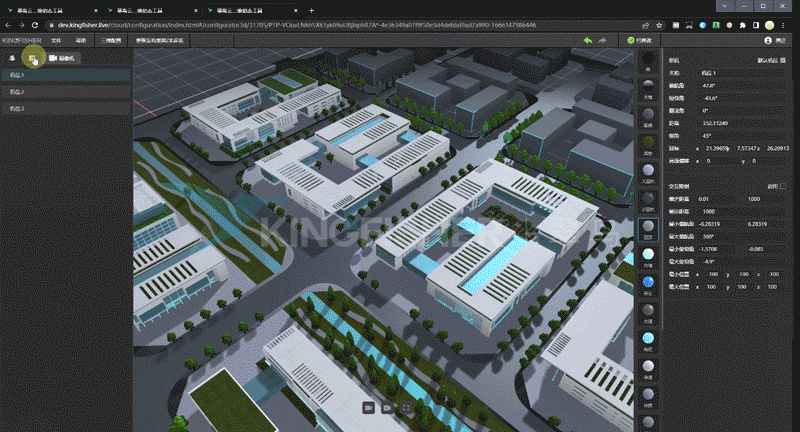Open the 帮助 (Help) menu
This screenshot has height=432, width=800.
pyautogui.click(x=81, y=40)
